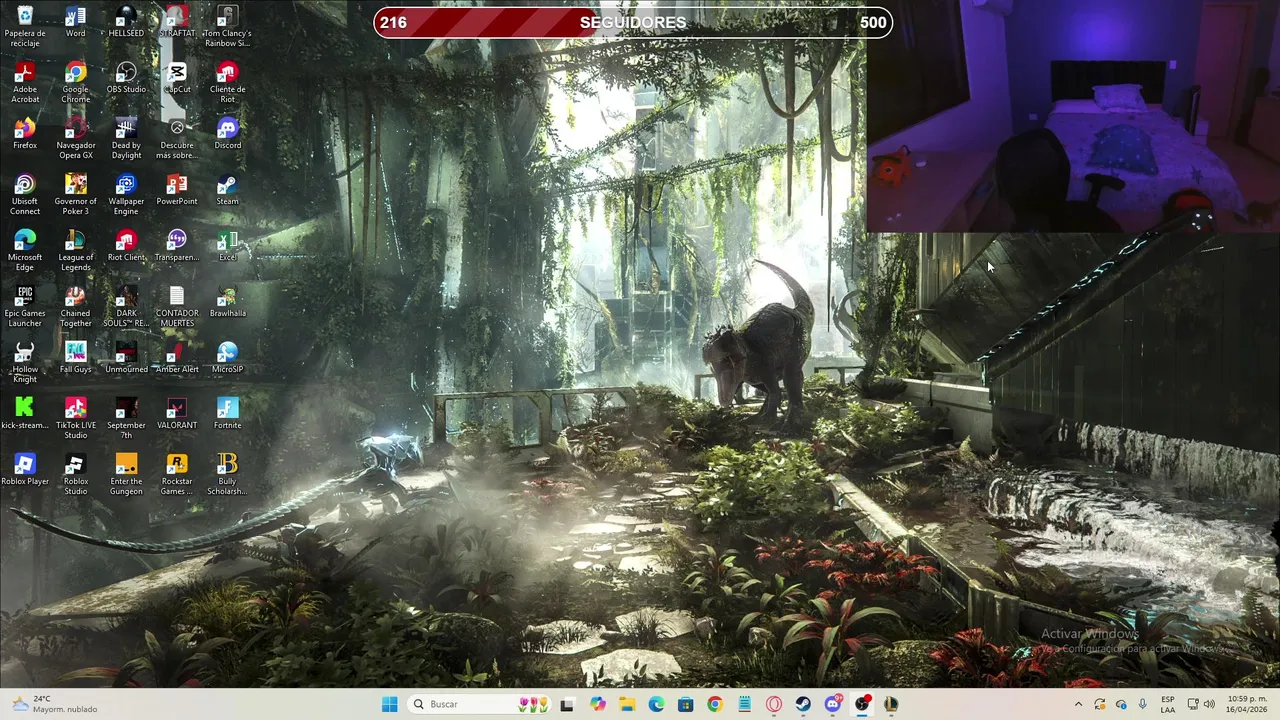This screenshot has width=1280, height=720.
Task: Select the Excel desktop shortcut
Action: (227, 246)
